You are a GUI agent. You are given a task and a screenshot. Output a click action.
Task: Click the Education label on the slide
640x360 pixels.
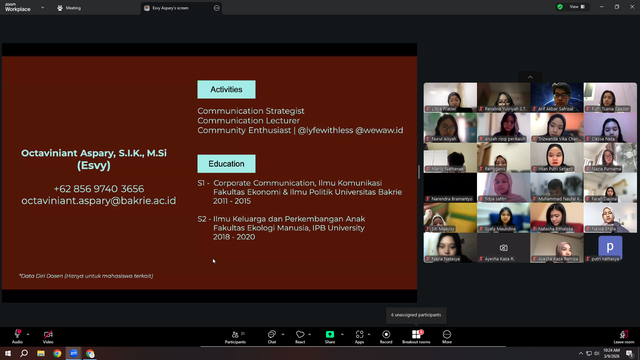point(227,164)
